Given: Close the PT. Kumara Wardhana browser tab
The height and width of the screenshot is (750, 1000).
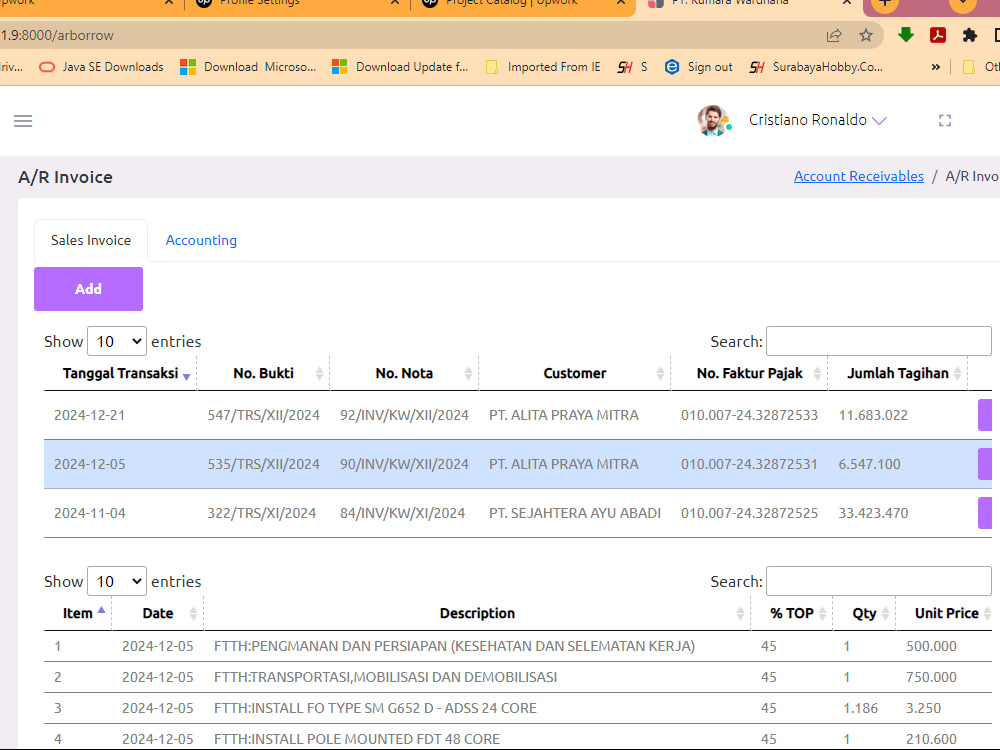Looking at the screenshot, I should pos(846,3).
